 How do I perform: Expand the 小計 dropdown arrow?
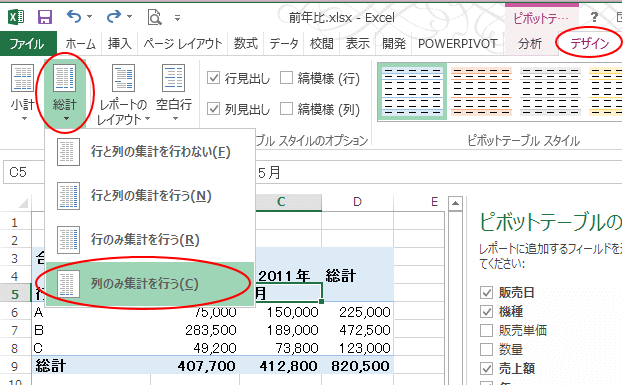(24, 118)
